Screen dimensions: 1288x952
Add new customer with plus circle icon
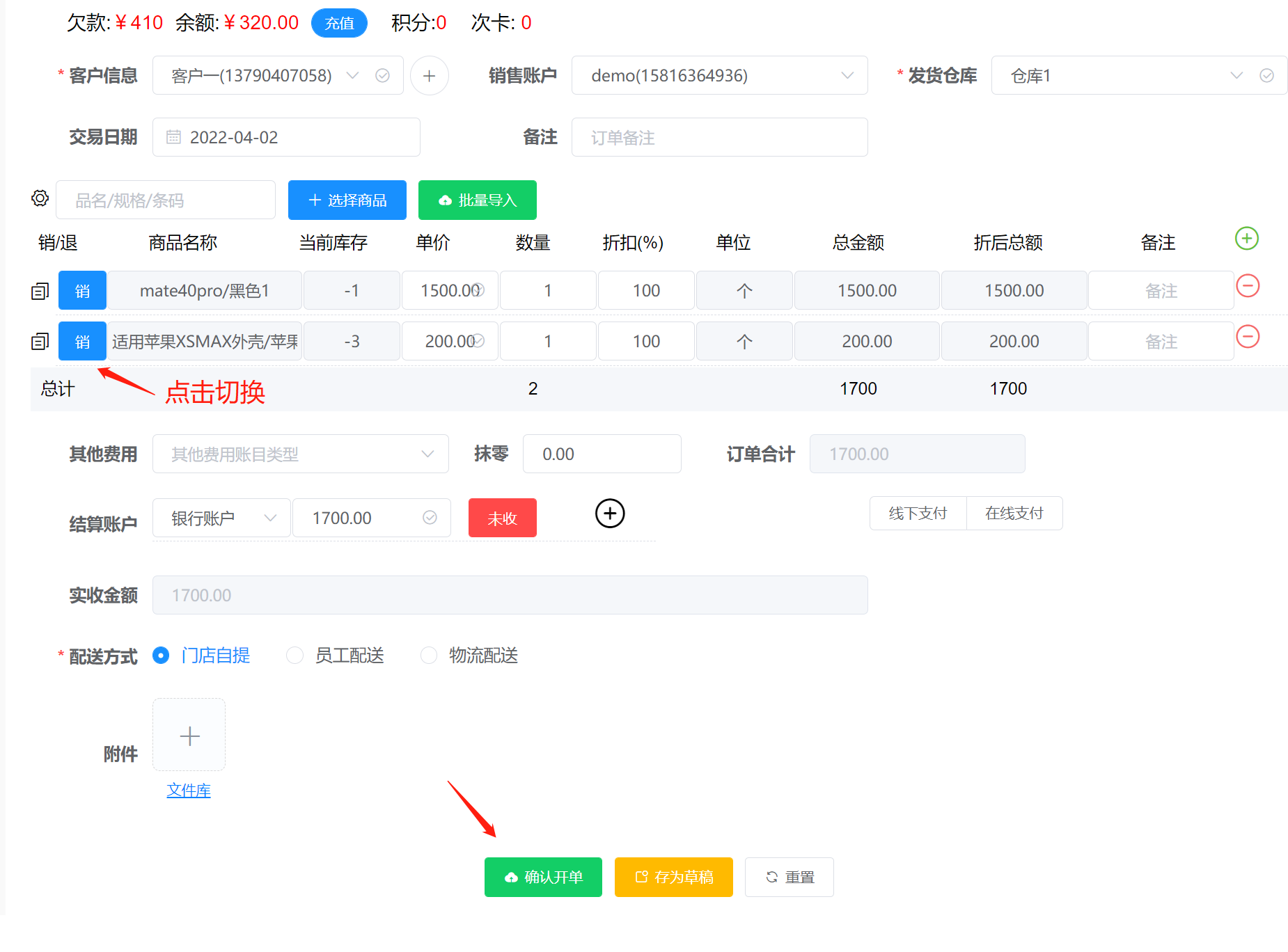pos(430,76)
